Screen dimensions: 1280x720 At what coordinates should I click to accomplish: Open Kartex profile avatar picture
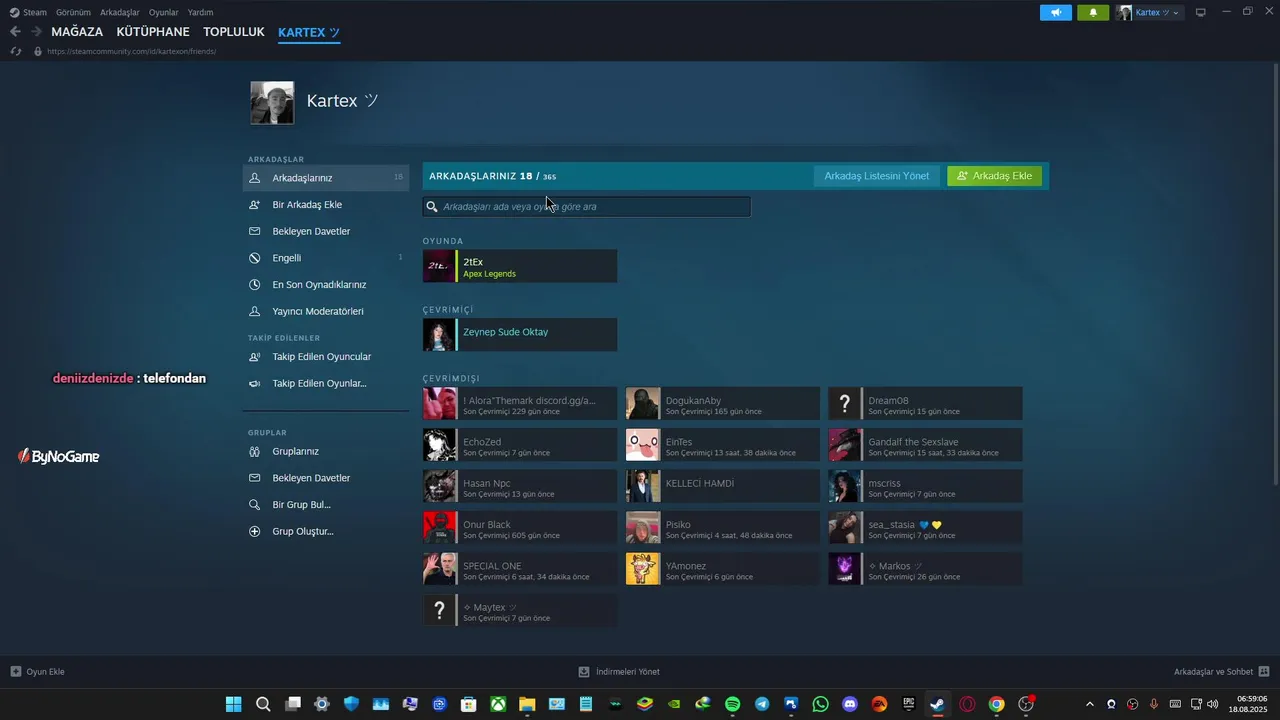272,103
